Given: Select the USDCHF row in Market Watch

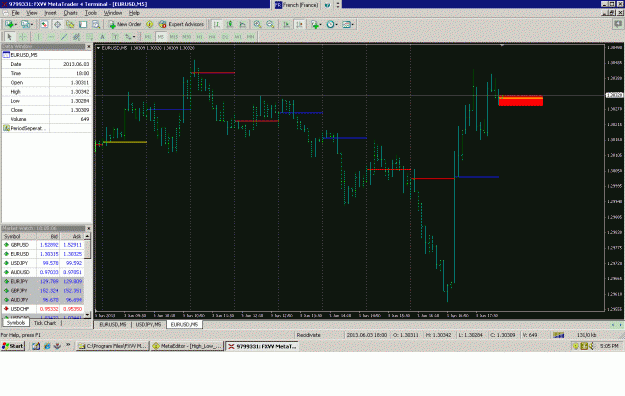Looking at the screenshot, I should [x=43, y=309].
